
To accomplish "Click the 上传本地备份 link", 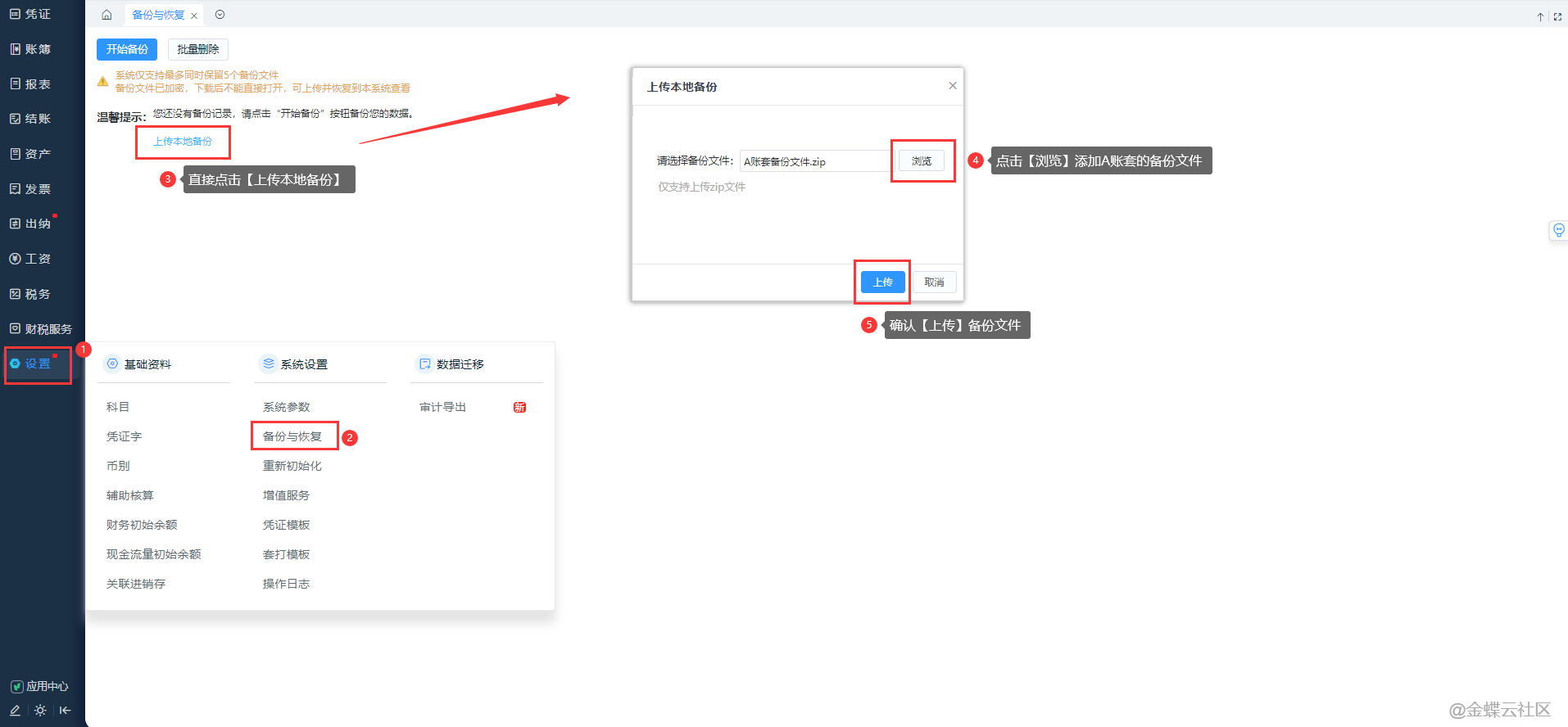I will coord(183,142).
